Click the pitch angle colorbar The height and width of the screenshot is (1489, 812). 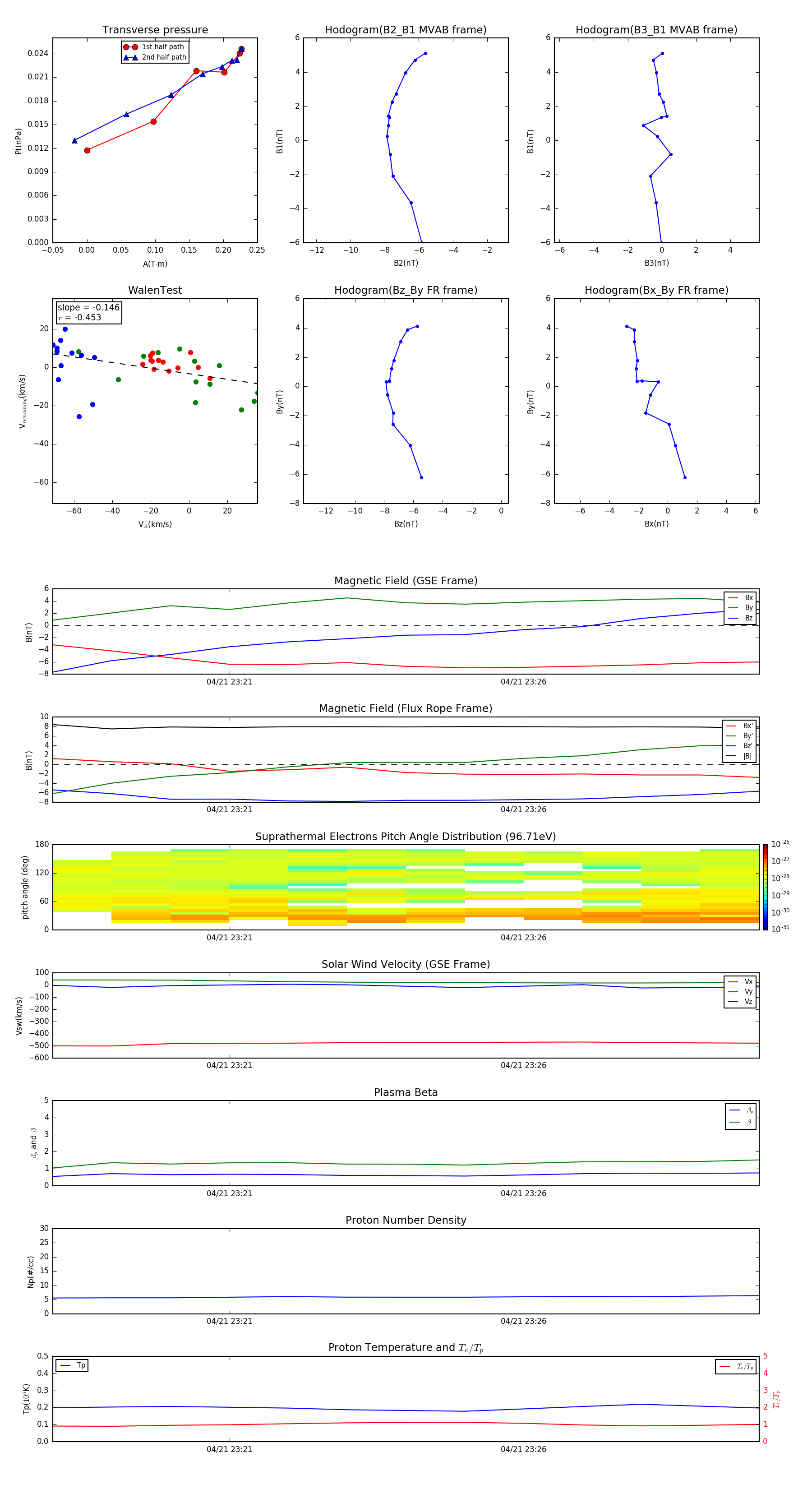[x=765, y=887]
